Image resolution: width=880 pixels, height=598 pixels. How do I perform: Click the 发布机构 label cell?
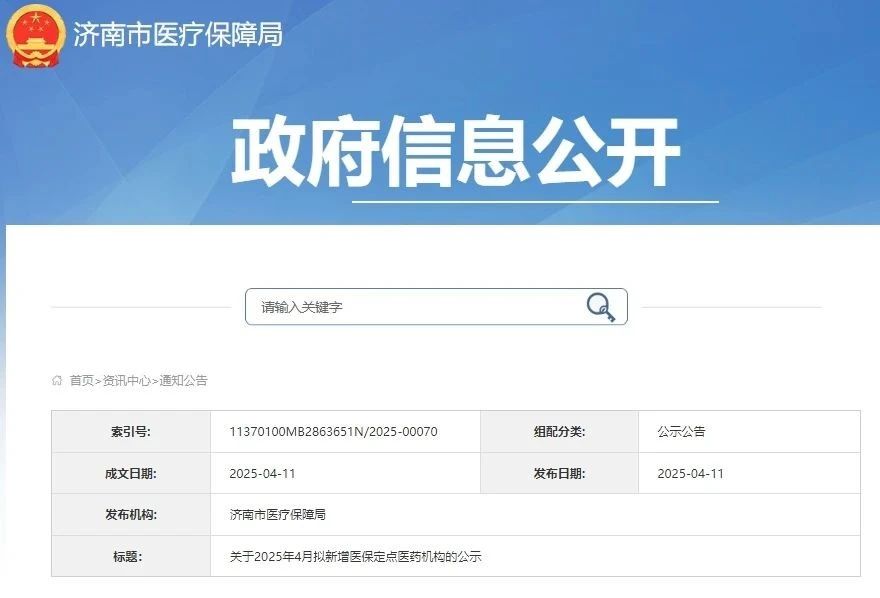tap(131, 514)
